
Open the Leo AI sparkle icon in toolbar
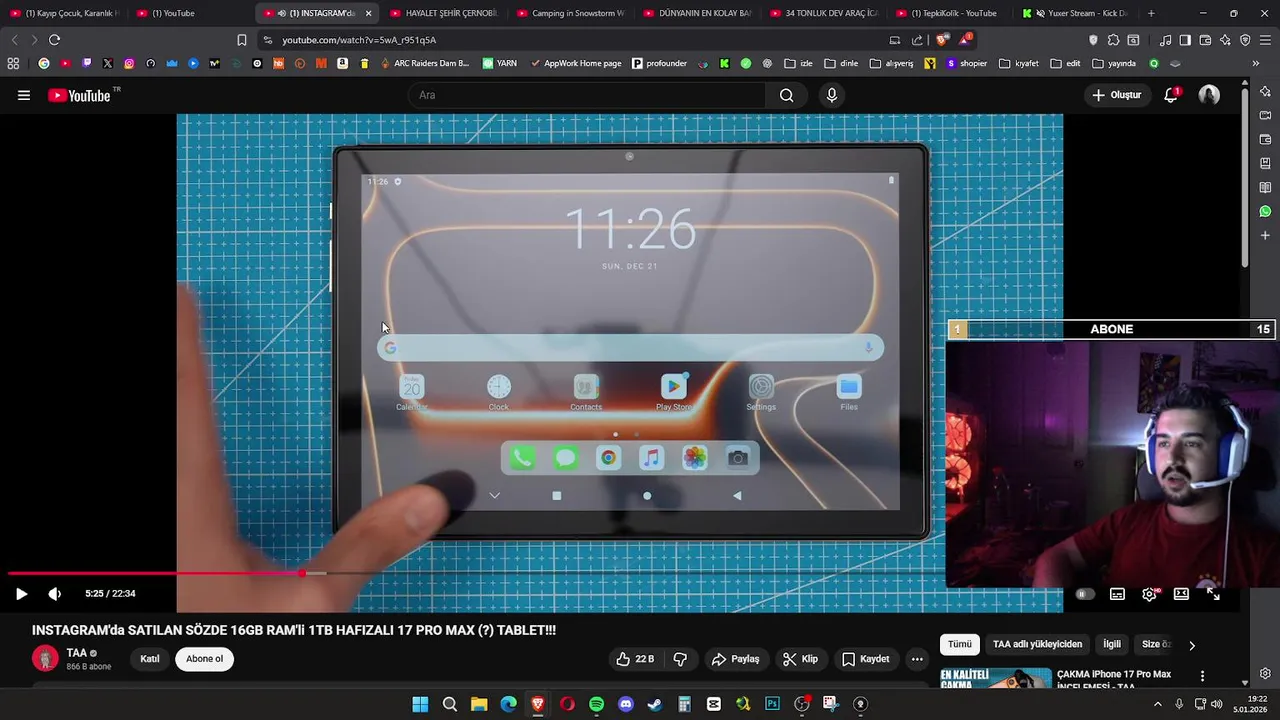point(1225,40)
